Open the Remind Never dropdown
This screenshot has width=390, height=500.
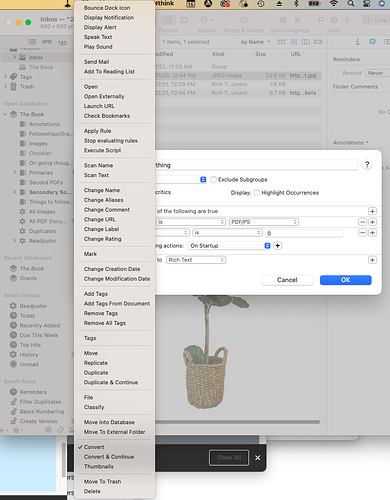(x=378, y=73)
